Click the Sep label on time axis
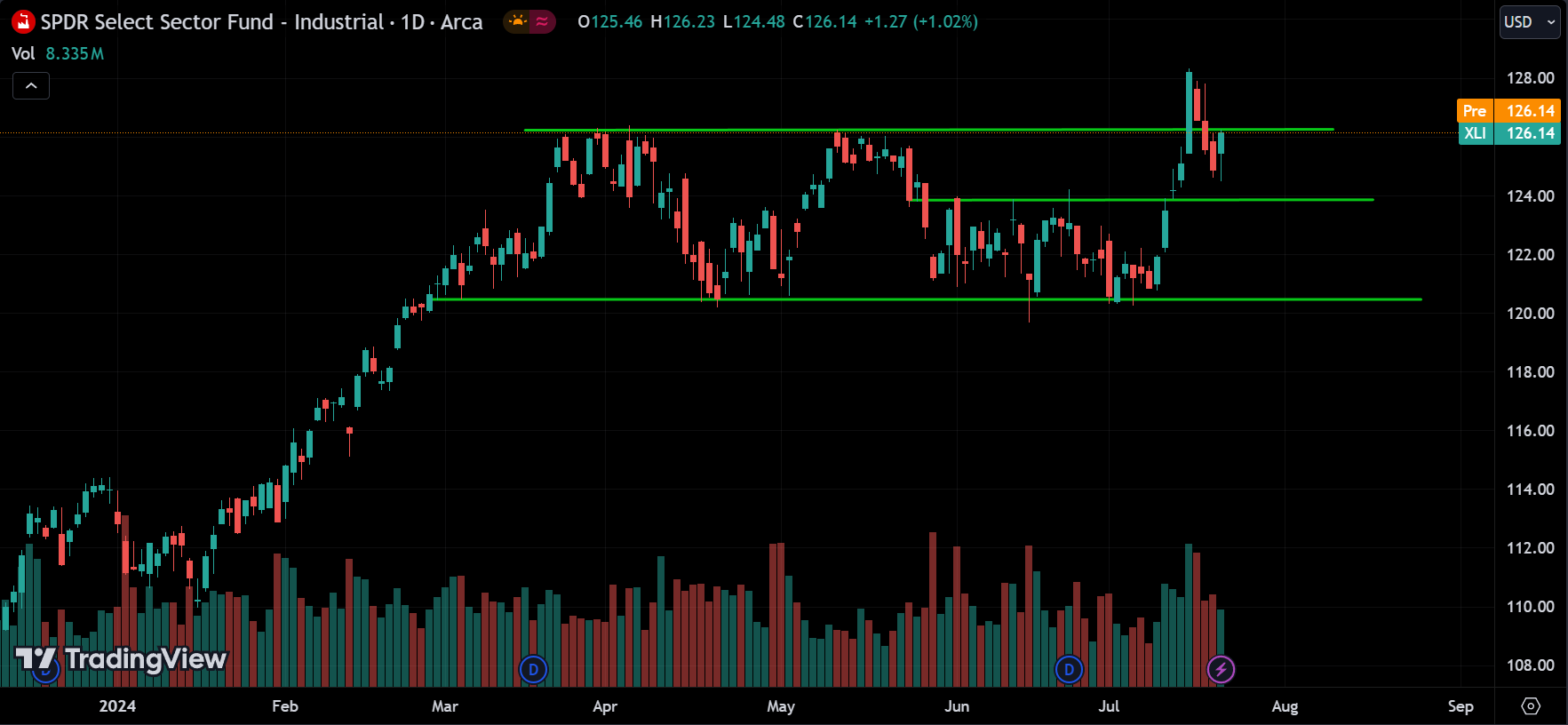The image size is (1568, 725). 1461,706
